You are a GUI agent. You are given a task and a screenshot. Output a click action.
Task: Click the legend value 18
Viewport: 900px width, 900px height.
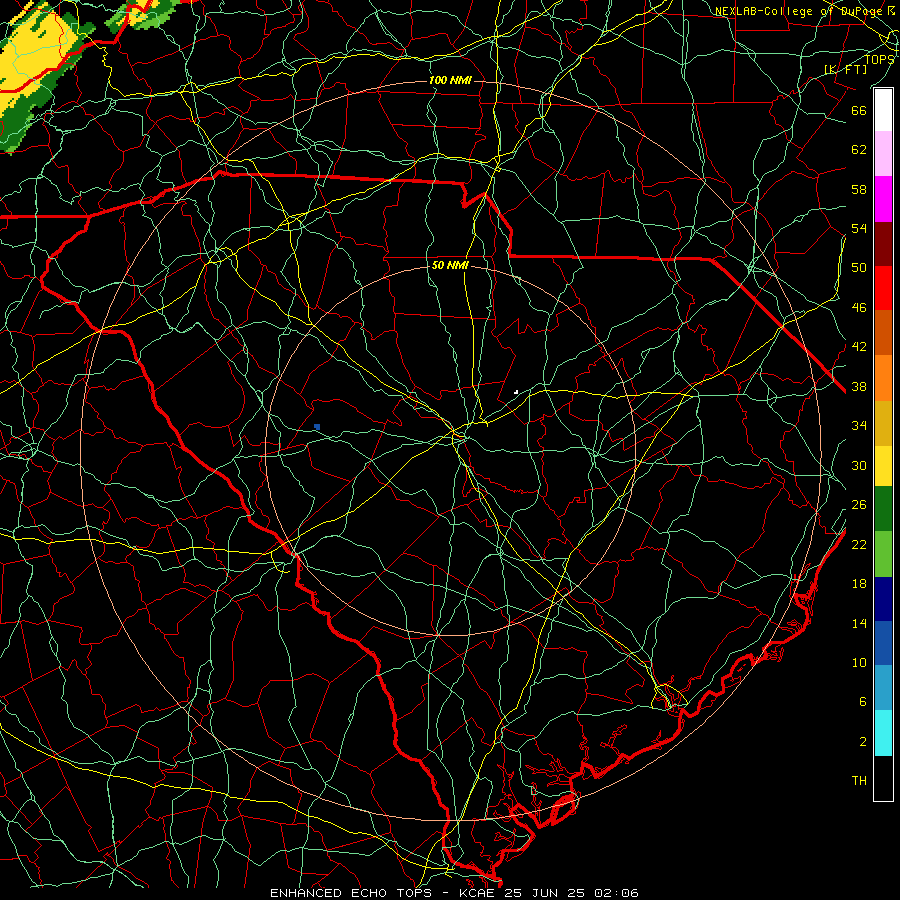tap(859, 583)
